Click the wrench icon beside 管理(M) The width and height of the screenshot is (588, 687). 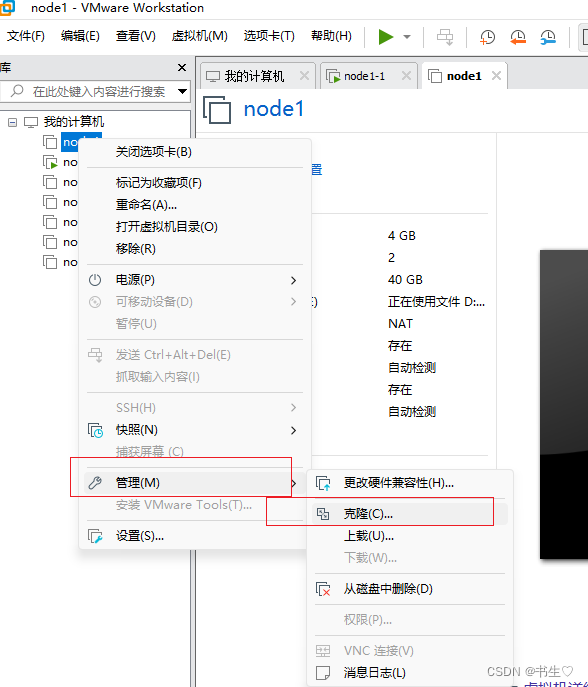pos(95,483)
